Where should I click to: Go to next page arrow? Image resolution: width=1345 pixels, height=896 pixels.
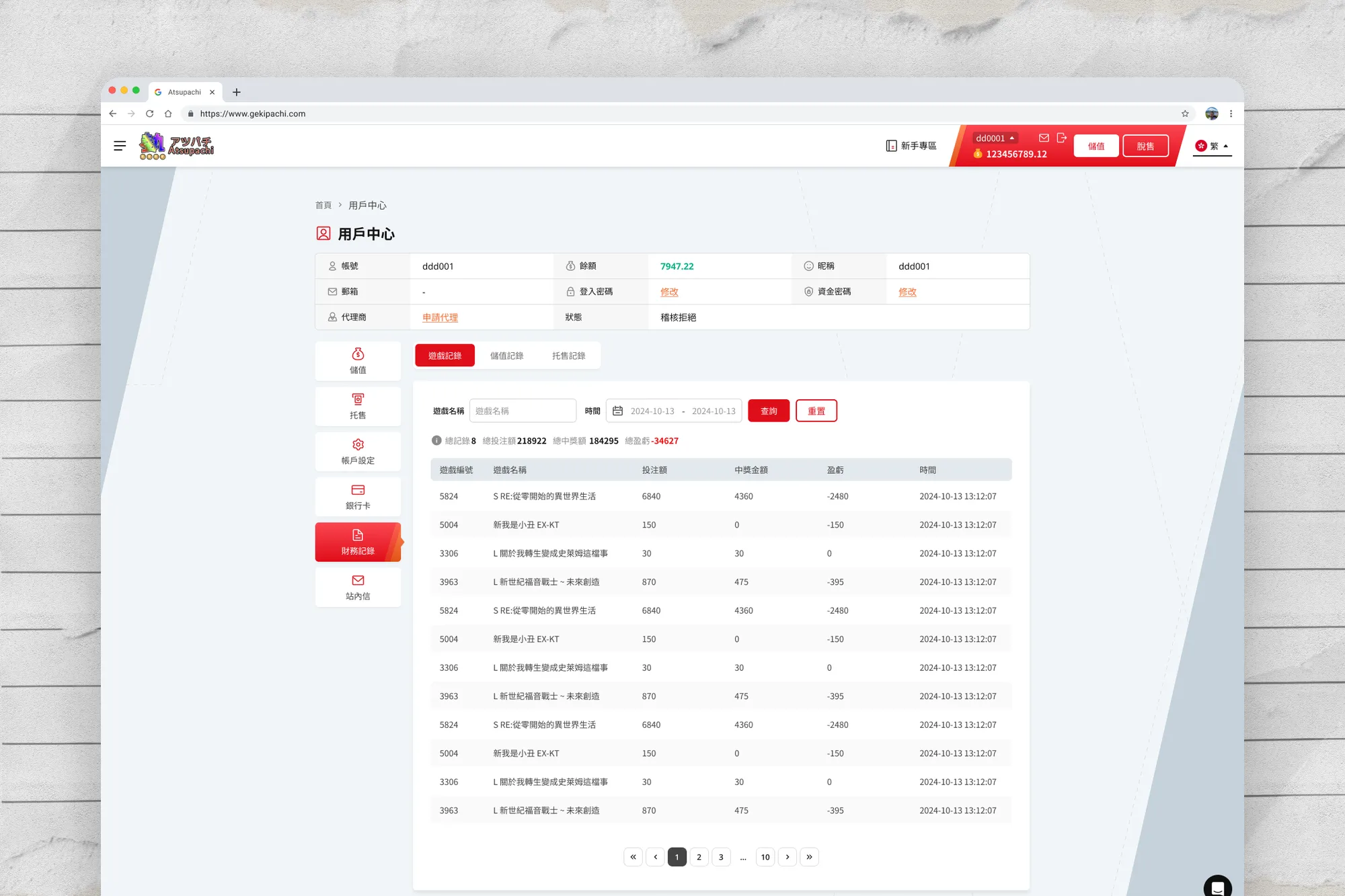[787, 857]
